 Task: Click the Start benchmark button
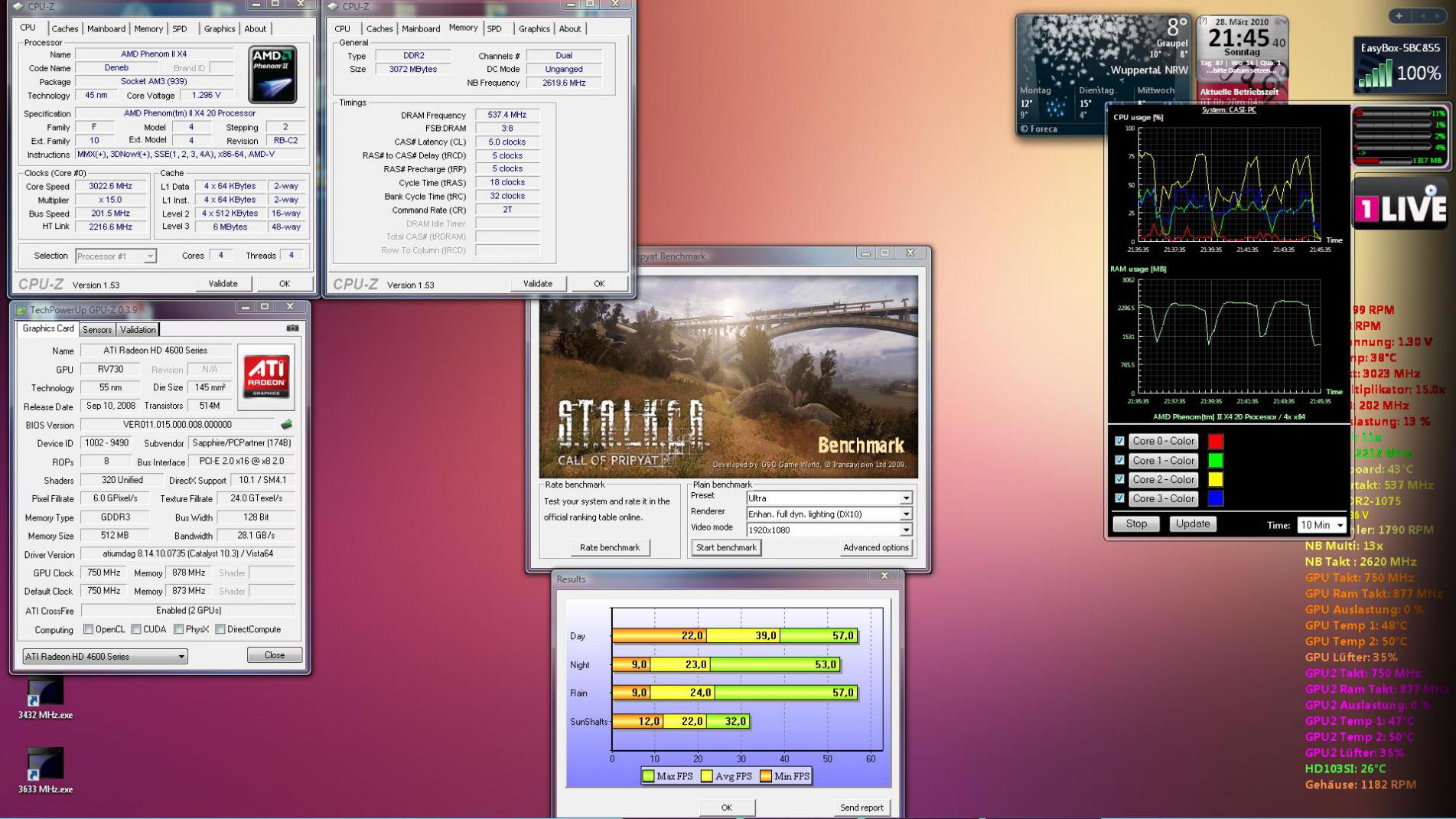tap(726, 547)
